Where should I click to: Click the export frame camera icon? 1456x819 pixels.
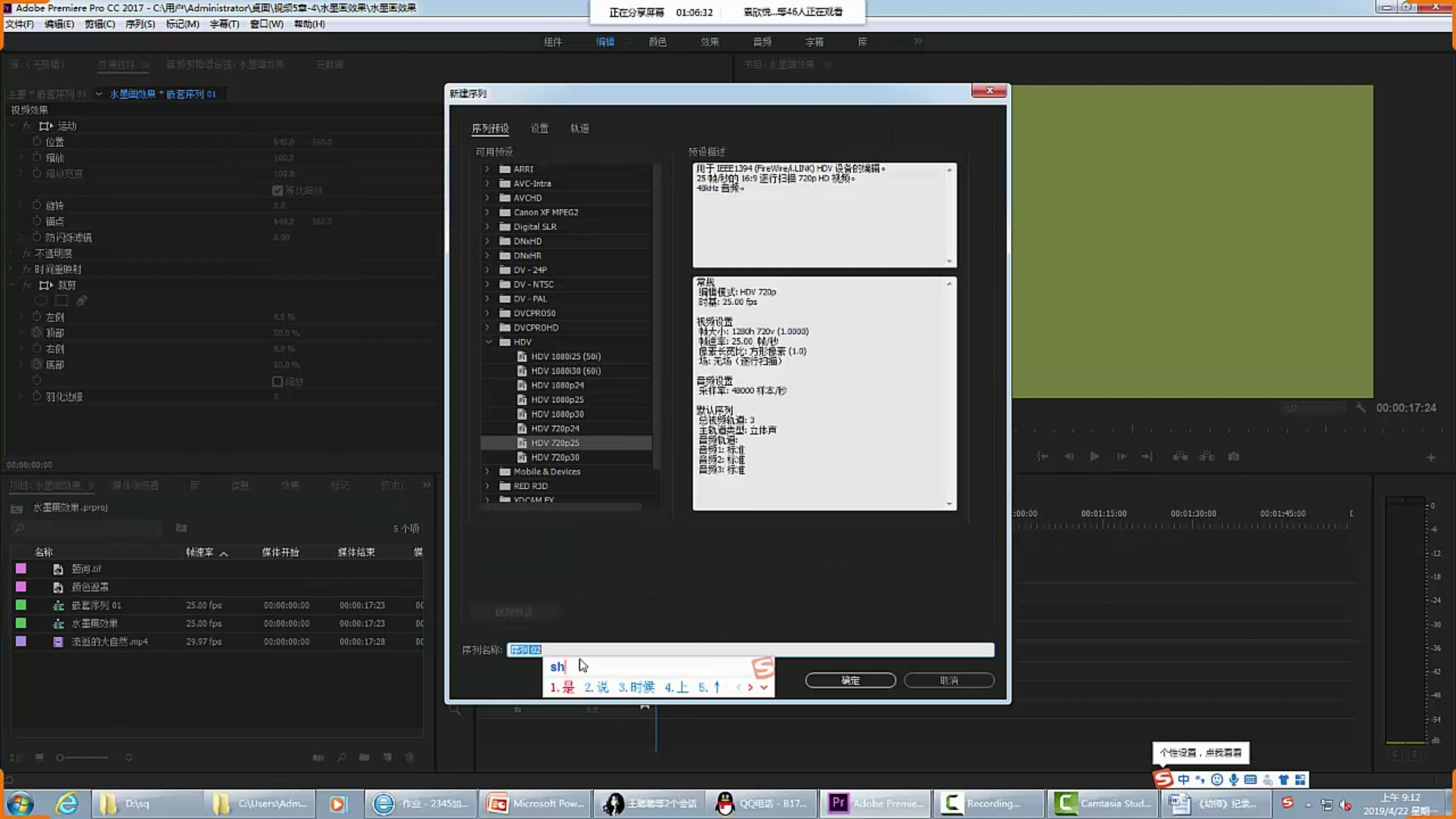pos(1234,457)
